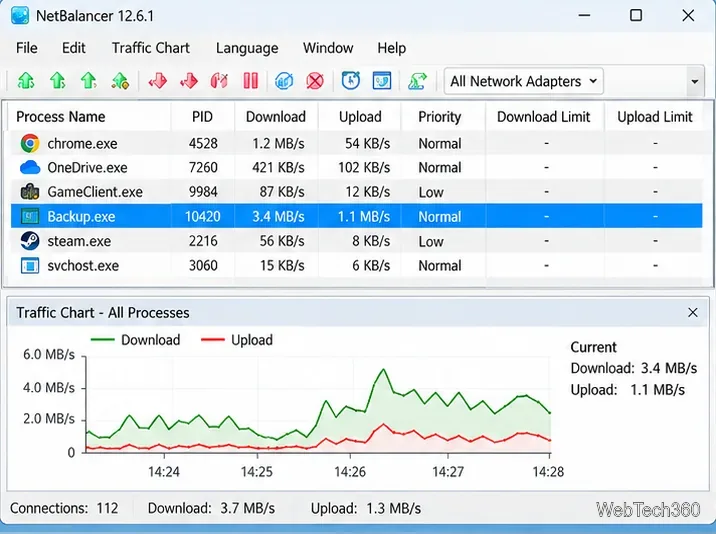Click the 14:26 time axis label
The image size is (716, 534).
pos(350,471)
